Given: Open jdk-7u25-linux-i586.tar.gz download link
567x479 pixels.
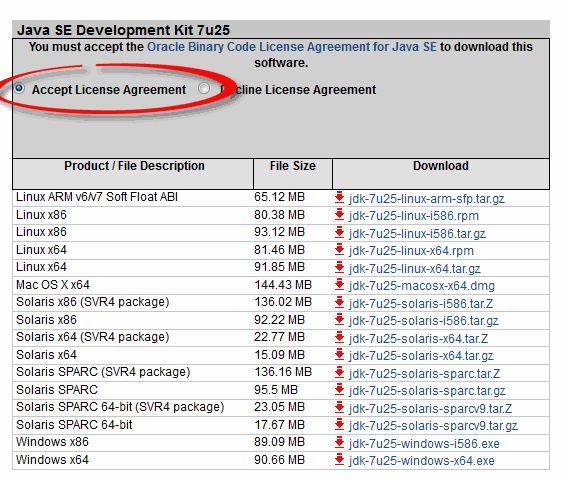Looking at the screenshot, I should coord(417,234).
